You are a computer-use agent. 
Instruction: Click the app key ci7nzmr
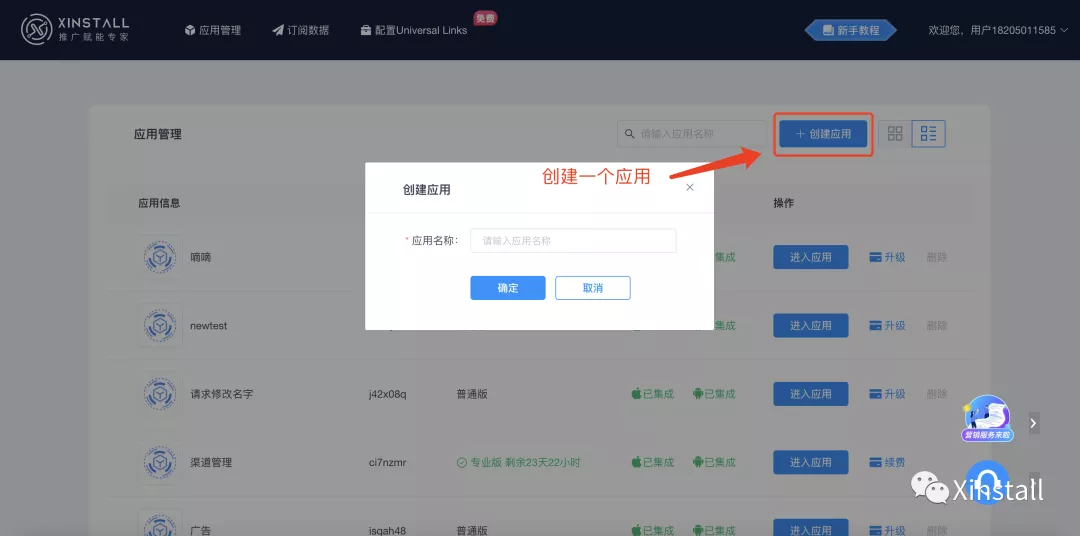(x=388, y=462)
